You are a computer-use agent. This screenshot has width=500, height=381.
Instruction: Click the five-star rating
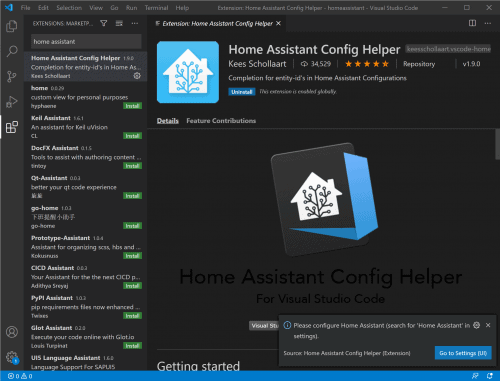[x=367, y=64]
